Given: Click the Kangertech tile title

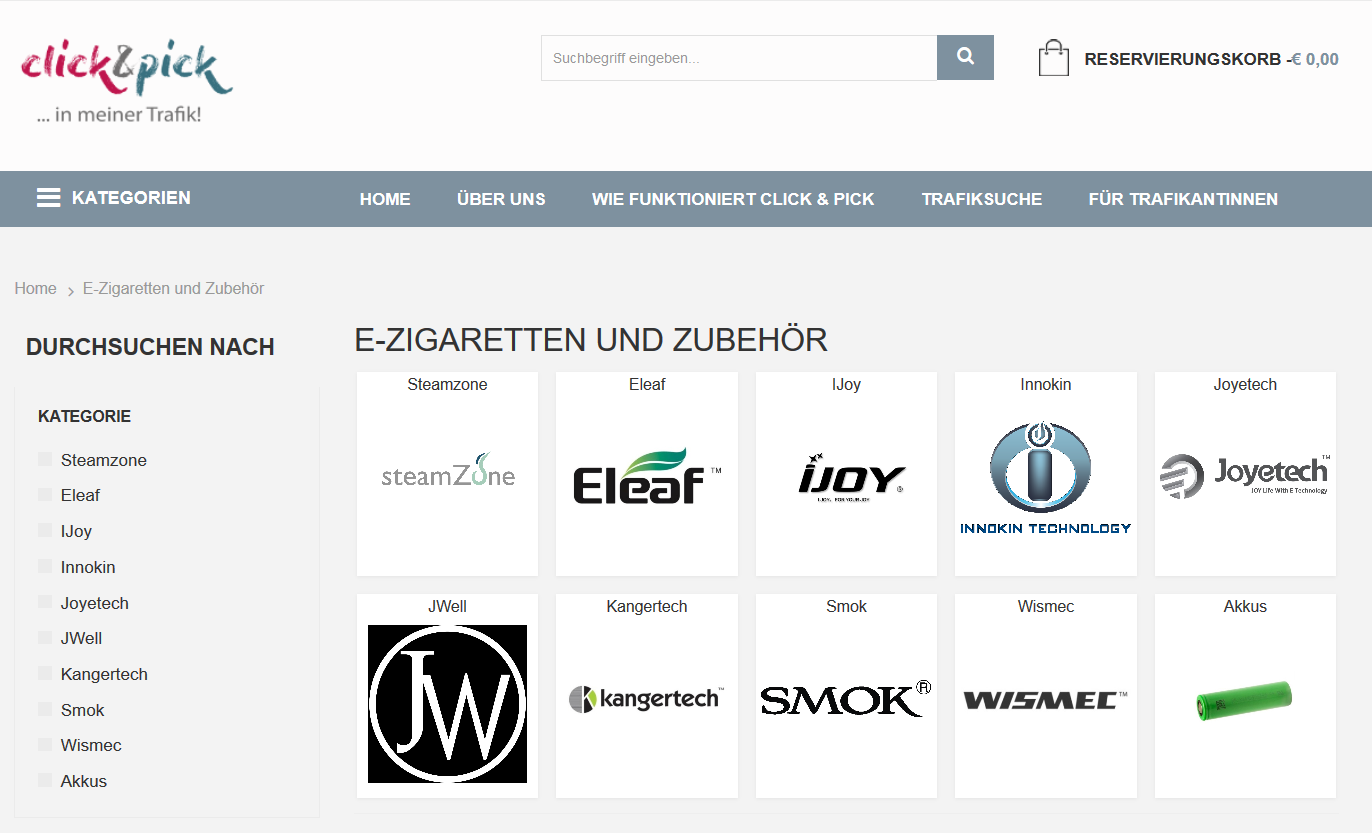Looking at the screenshot, I should (647, 606).
